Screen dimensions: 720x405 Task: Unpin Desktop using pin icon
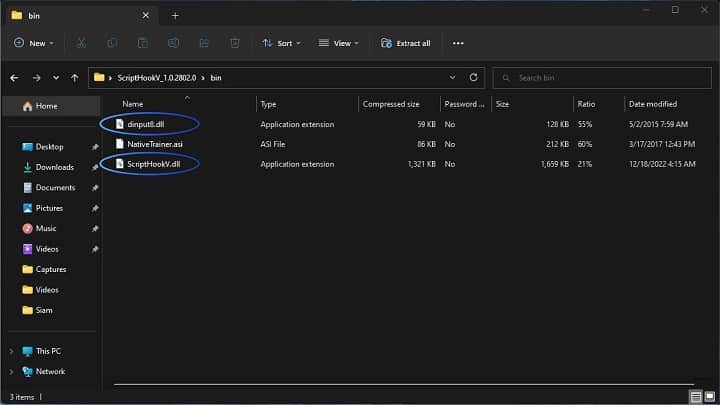[x=95, y=147]
